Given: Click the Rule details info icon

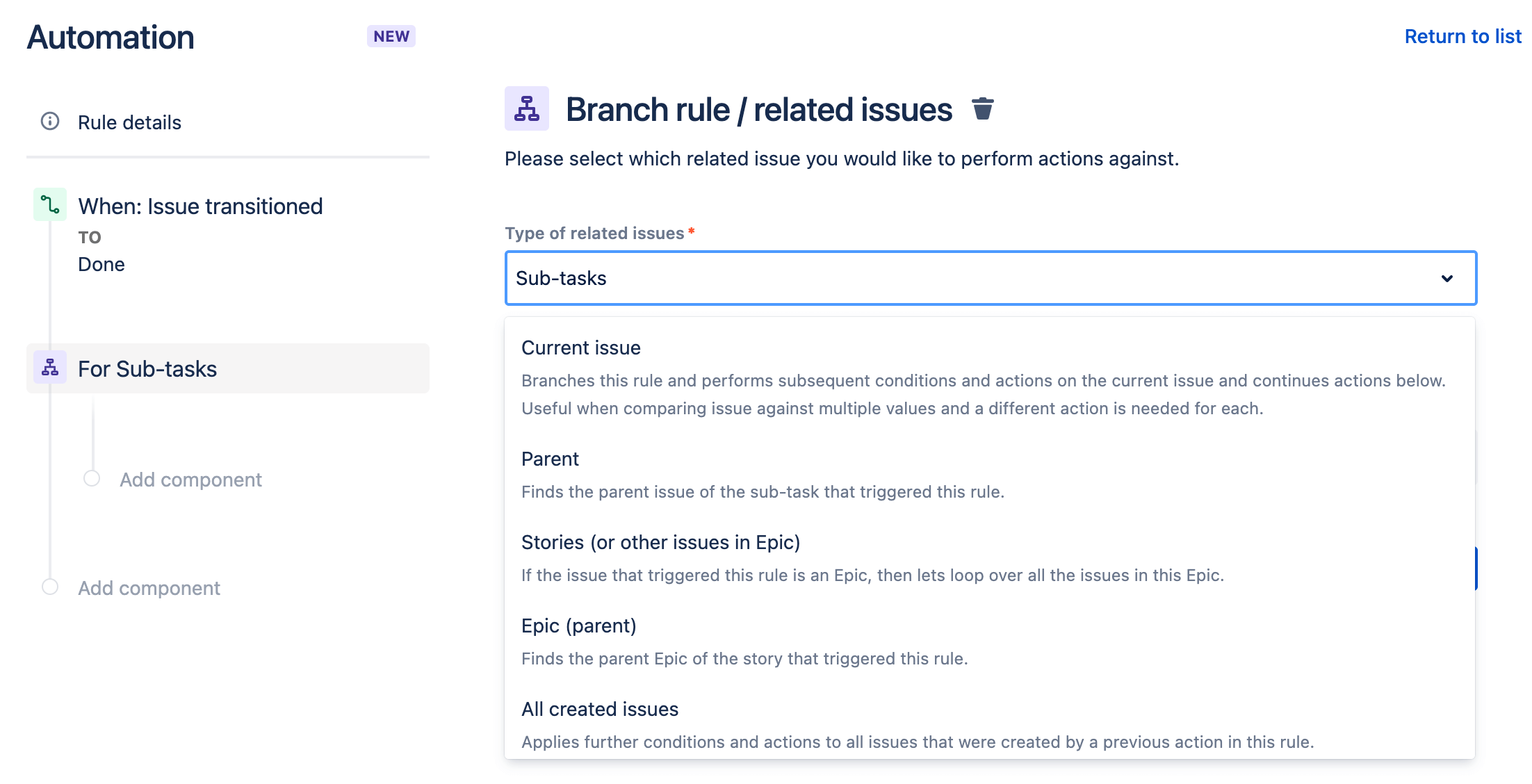Looking at the screenshot, I should click(x=49, y=122).
